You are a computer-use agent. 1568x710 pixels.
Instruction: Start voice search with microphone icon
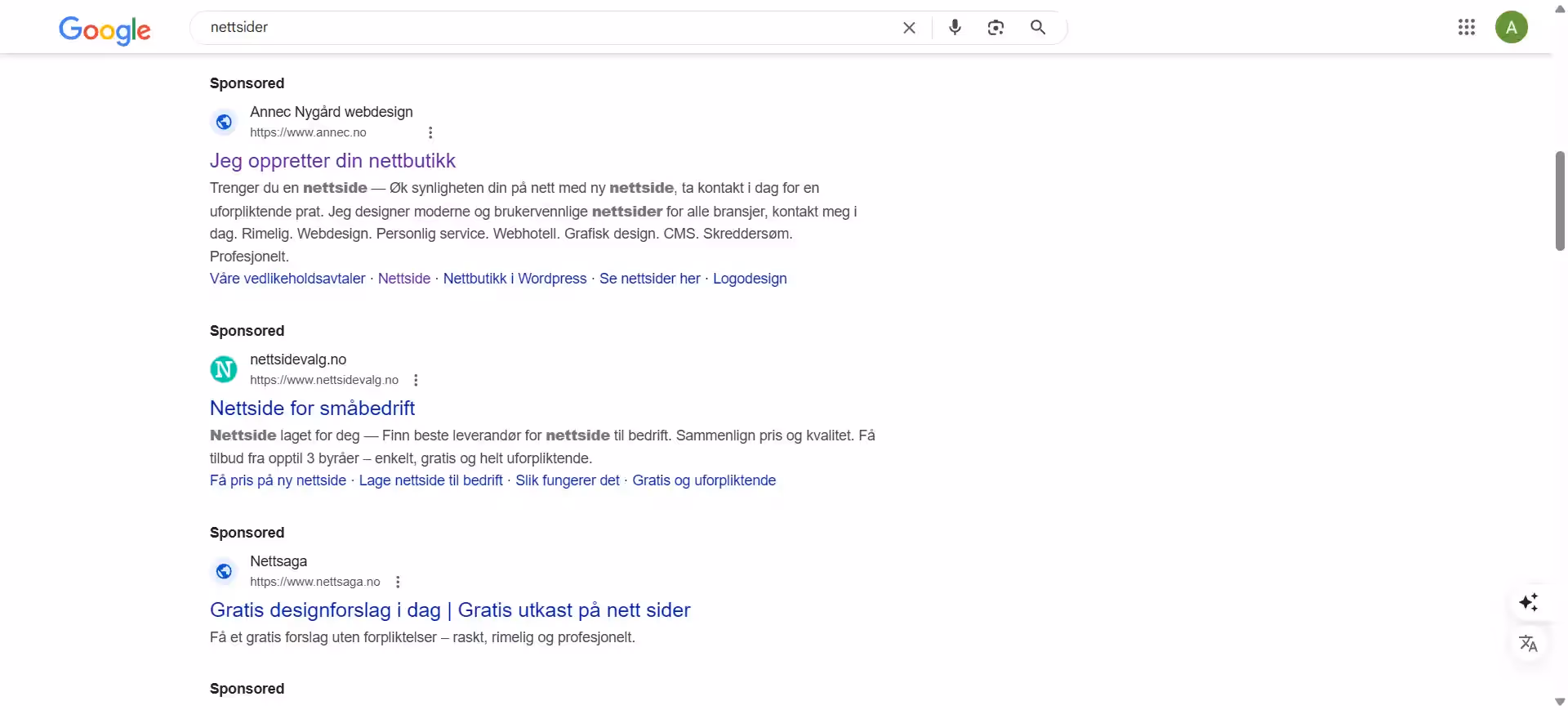[x=955, y=28]
